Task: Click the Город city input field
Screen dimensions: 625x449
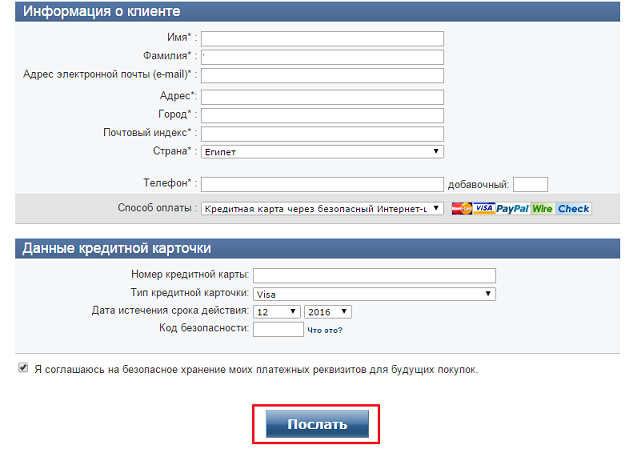Action: [x=322, y=115]
